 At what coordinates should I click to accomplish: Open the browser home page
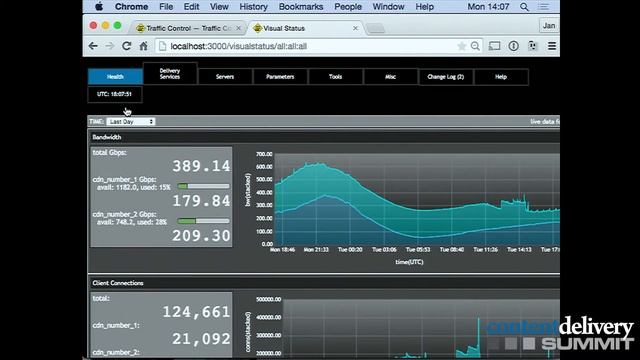pos(143,46)
